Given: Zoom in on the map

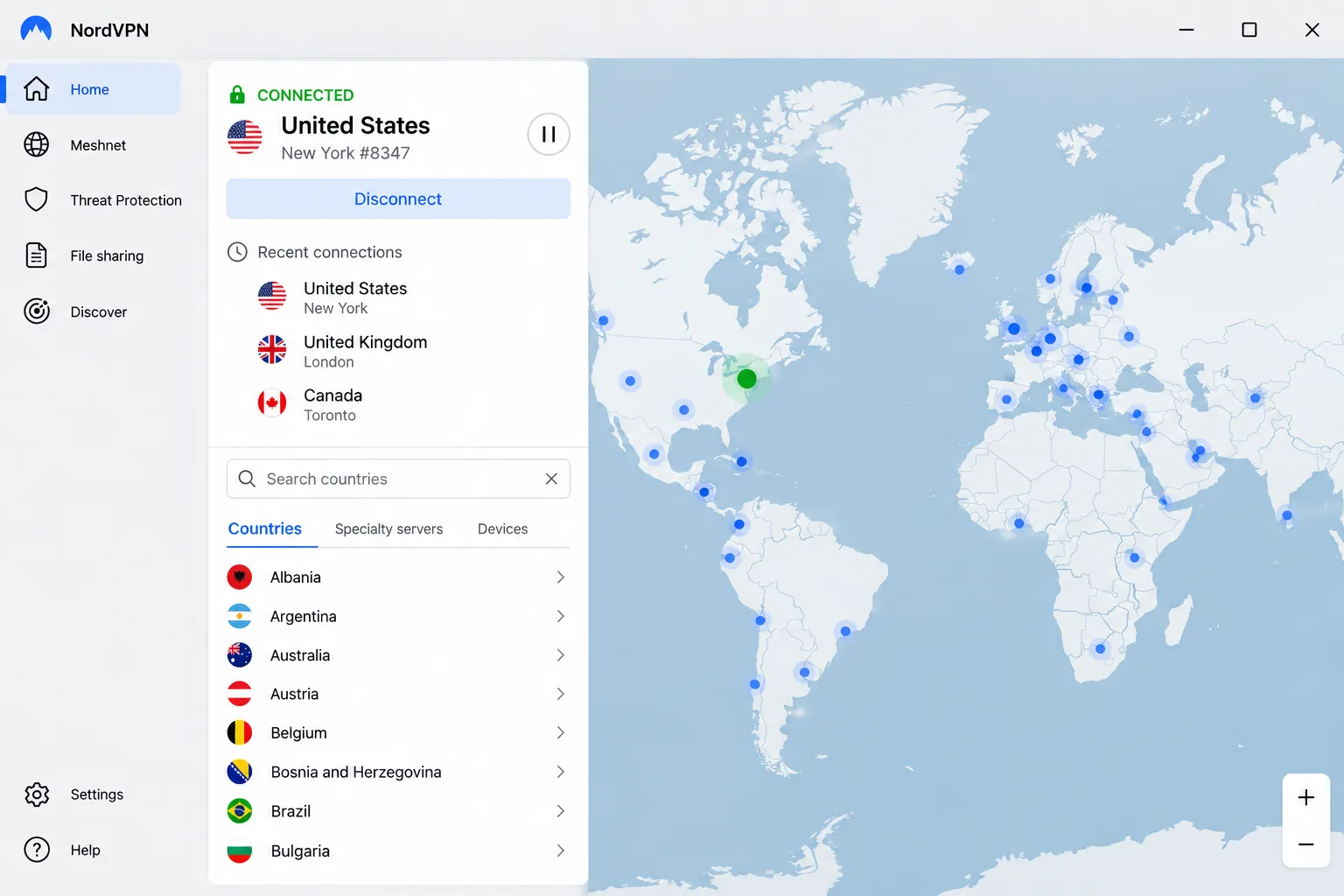Looking at the screenshot, I should point(1306,797).
